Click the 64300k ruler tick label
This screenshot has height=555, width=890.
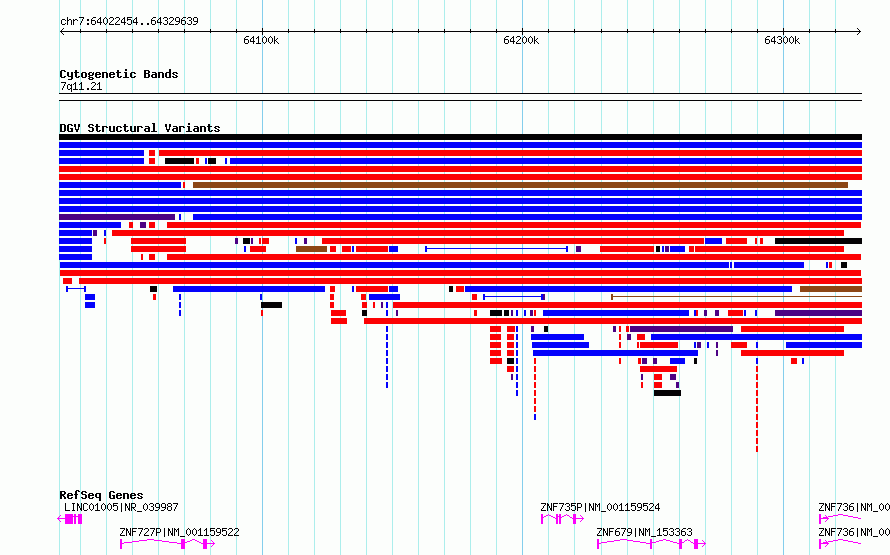(782, 40)
